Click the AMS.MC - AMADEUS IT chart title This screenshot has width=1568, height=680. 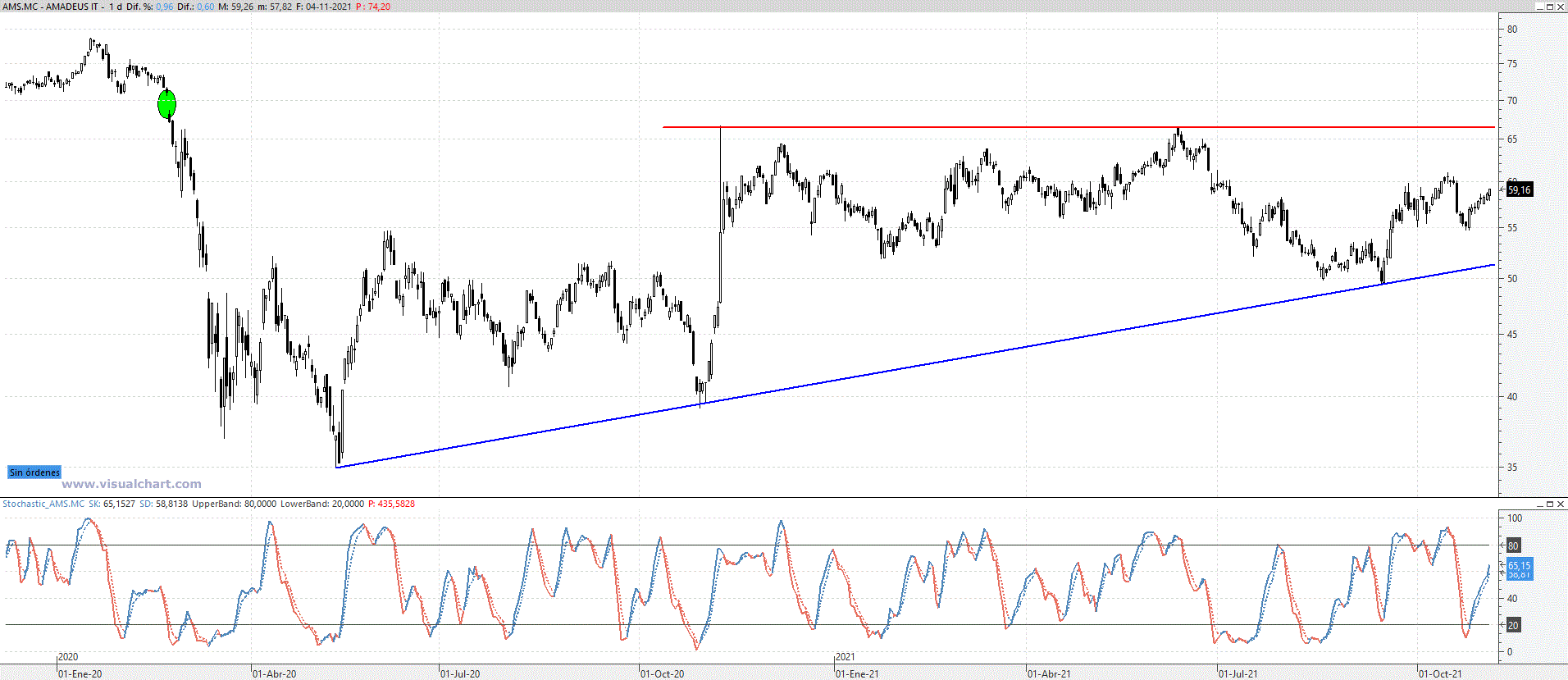click(x=51, y=7)
